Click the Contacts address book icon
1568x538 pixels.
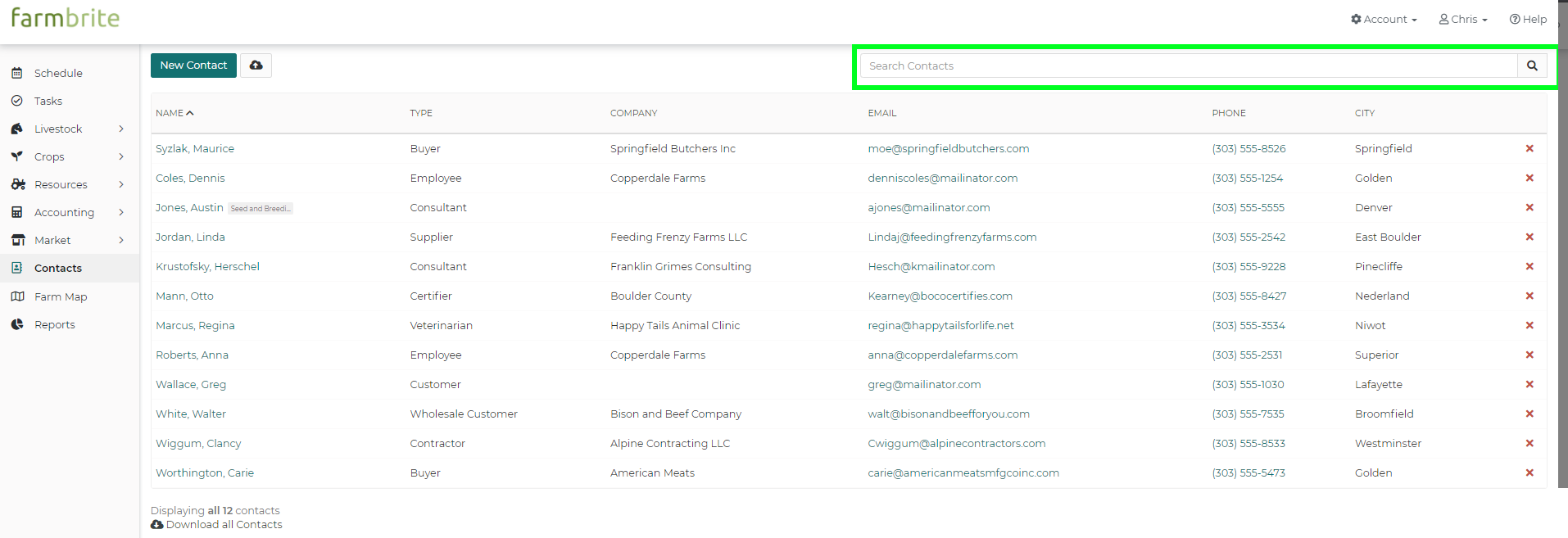(17, 268)
